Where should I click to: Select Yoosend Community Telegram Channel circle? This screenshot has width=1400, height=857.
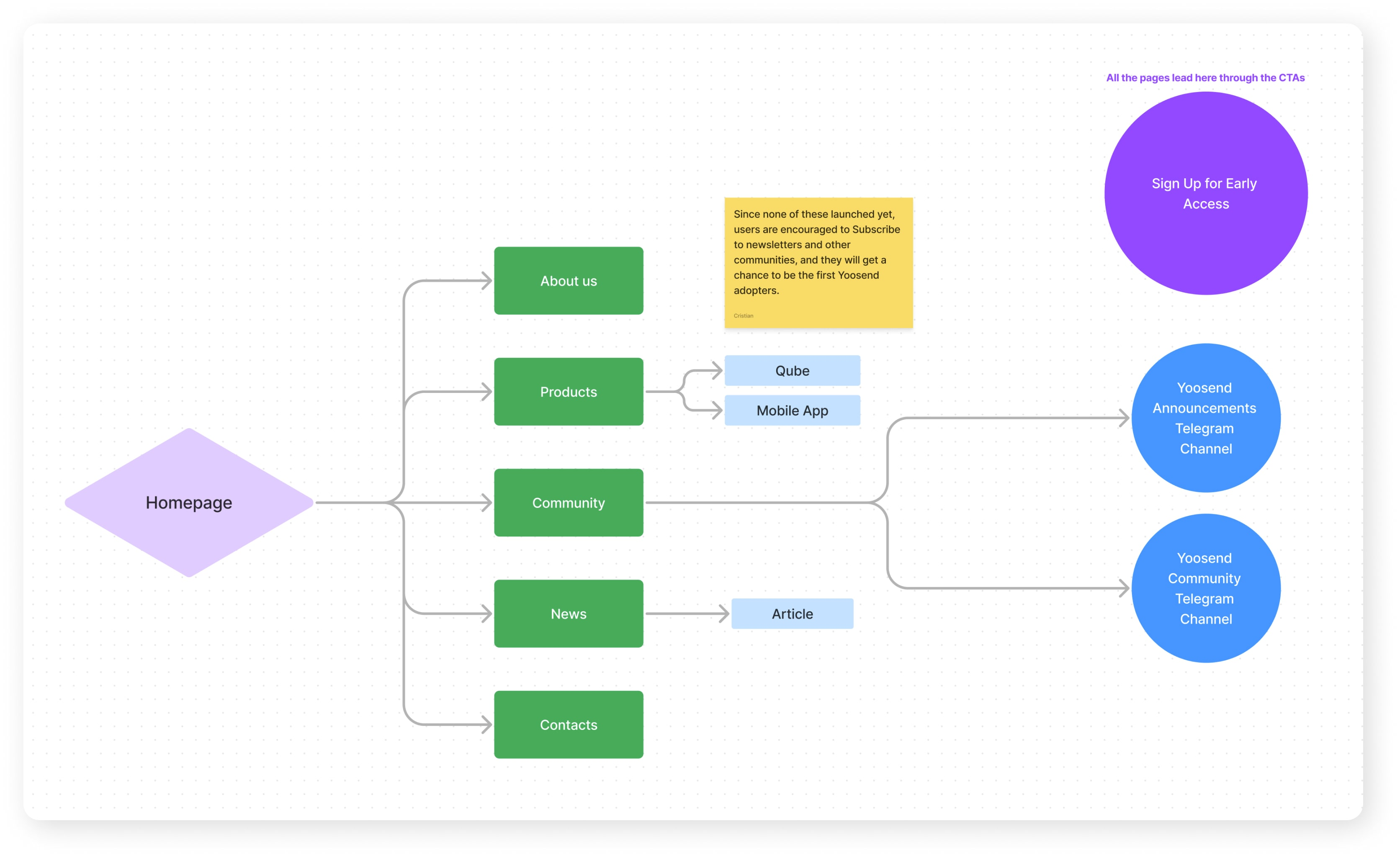1206,588
